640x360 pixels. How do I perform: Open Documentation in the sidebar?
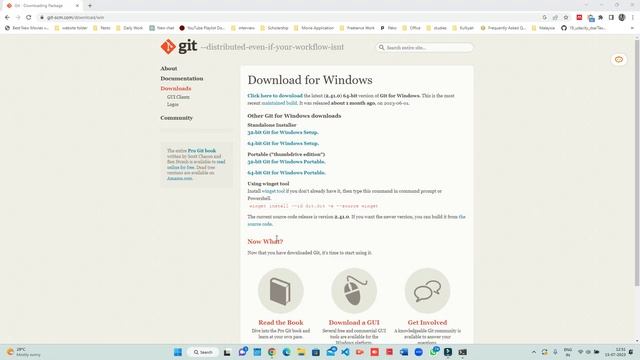point(182,78)
